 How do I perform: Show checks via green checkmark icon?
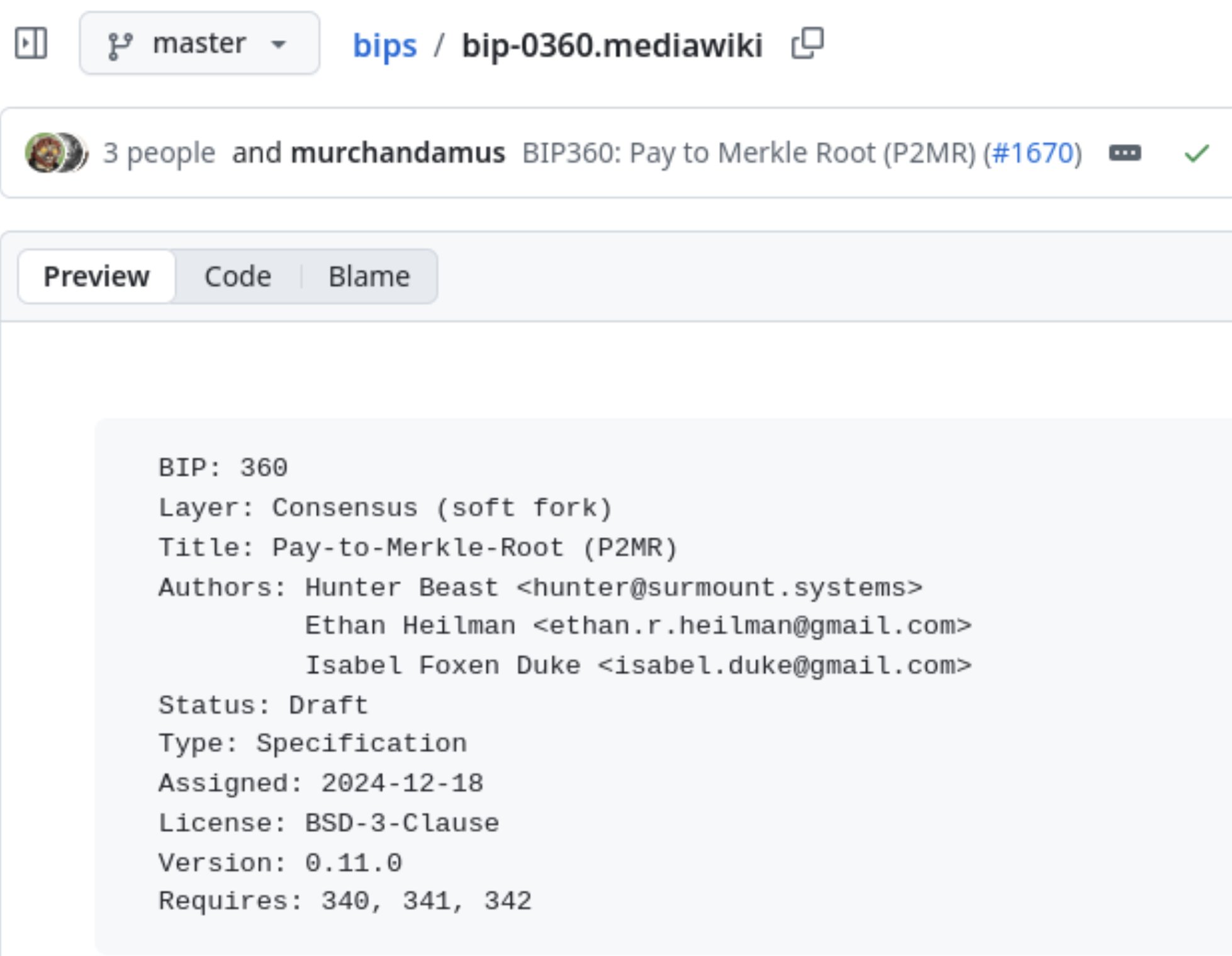[1196, 153]
